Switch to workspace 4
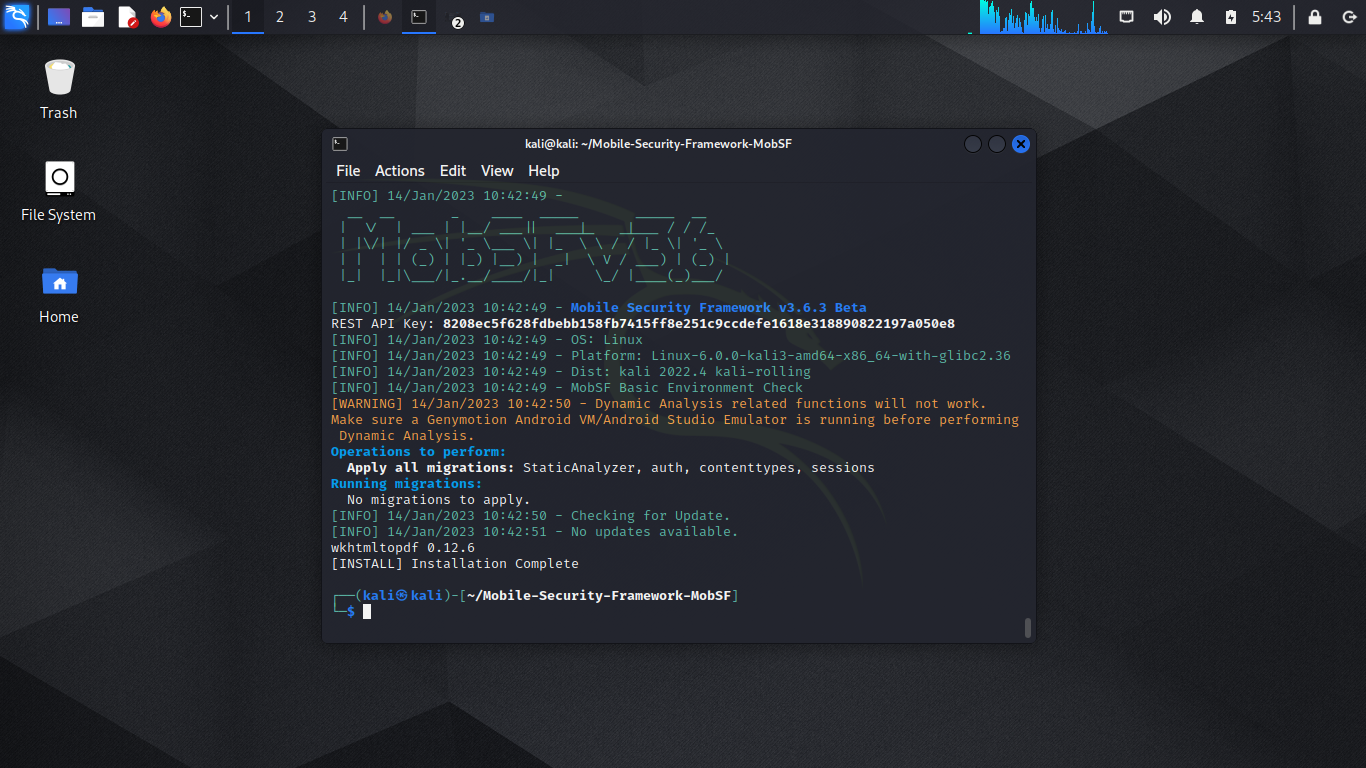The height and width of the screenshot is (768, 1366). point(344,17)
